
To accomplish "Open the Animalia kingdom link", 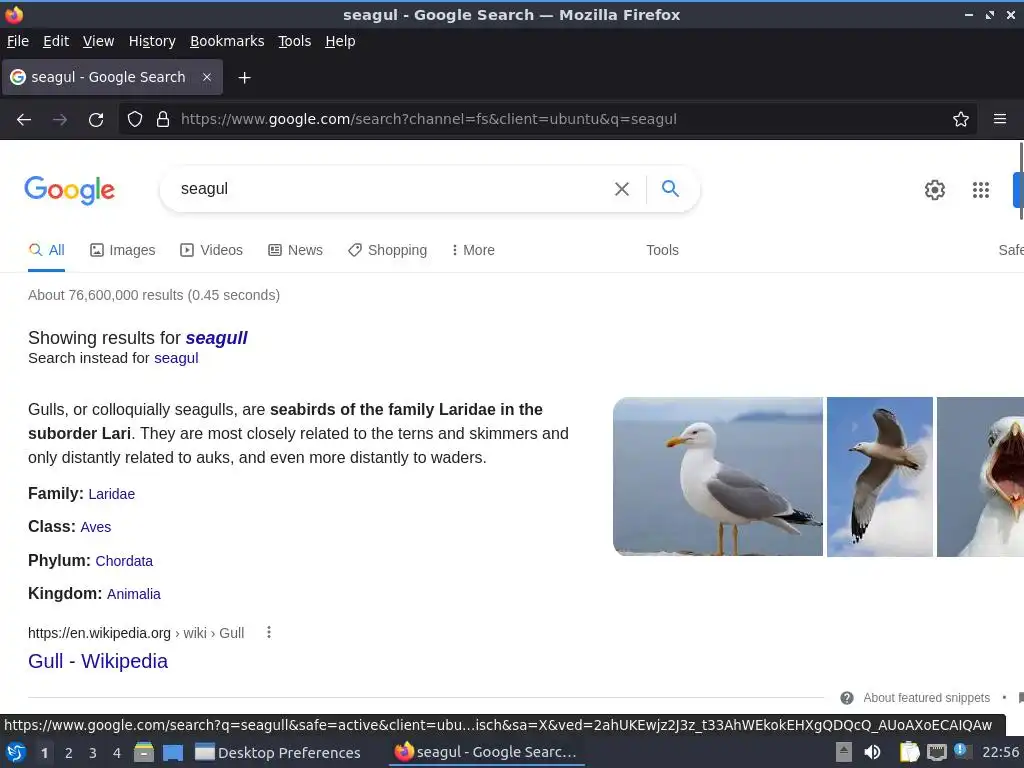I will pyautogui.click(x=134, y=594).
